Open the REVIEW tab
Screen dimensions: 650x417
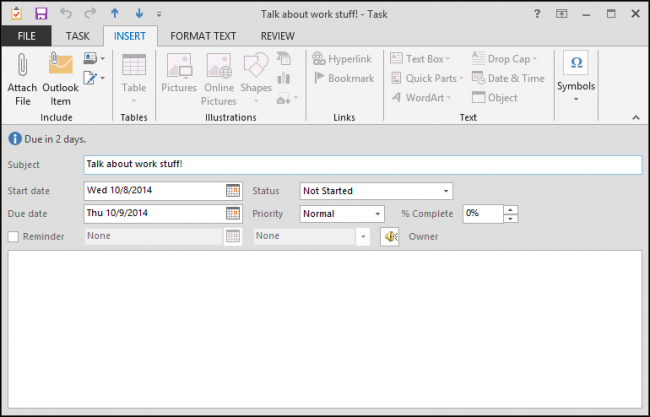point(278,36)
